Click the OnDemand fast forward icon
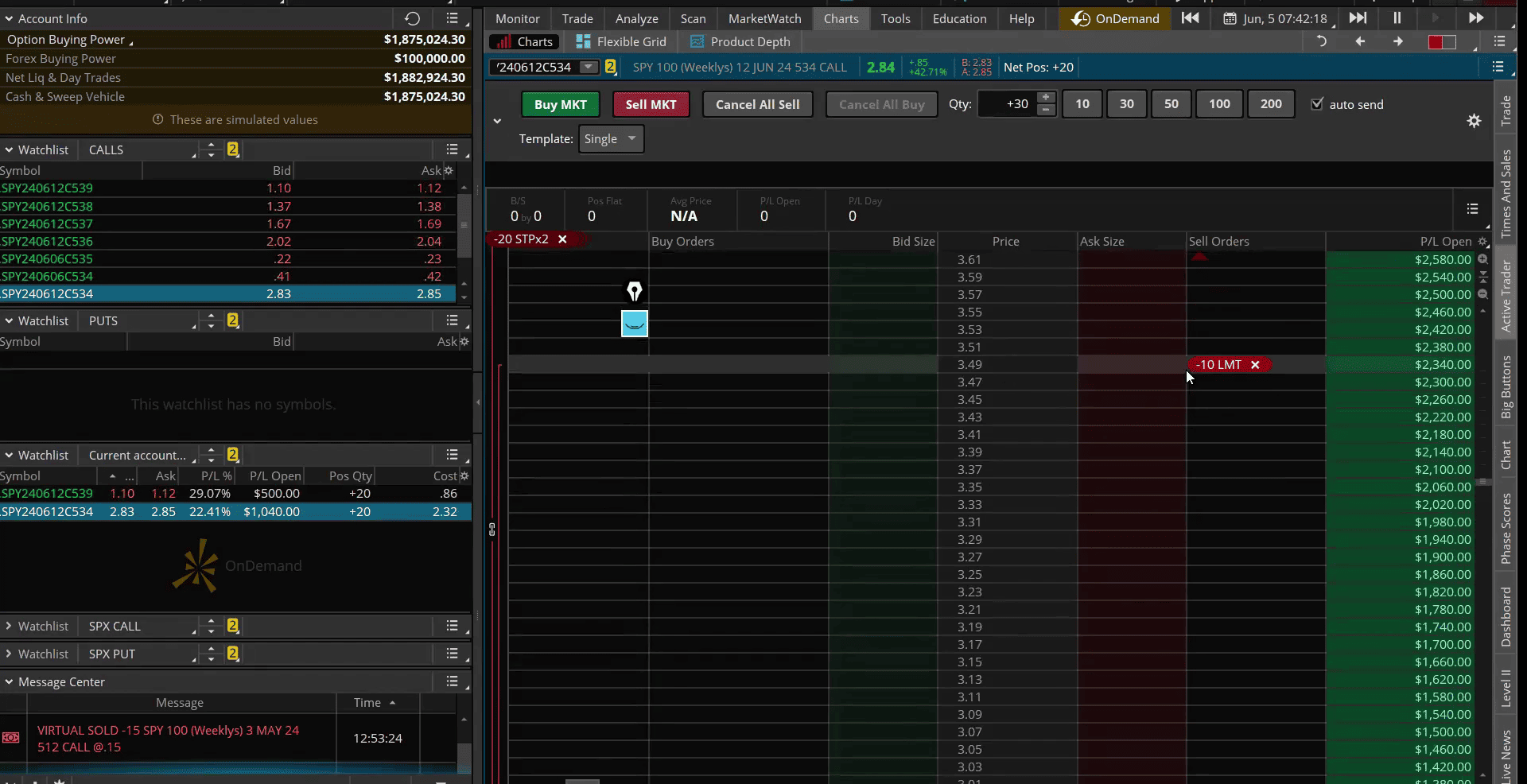 point(1476,18)
